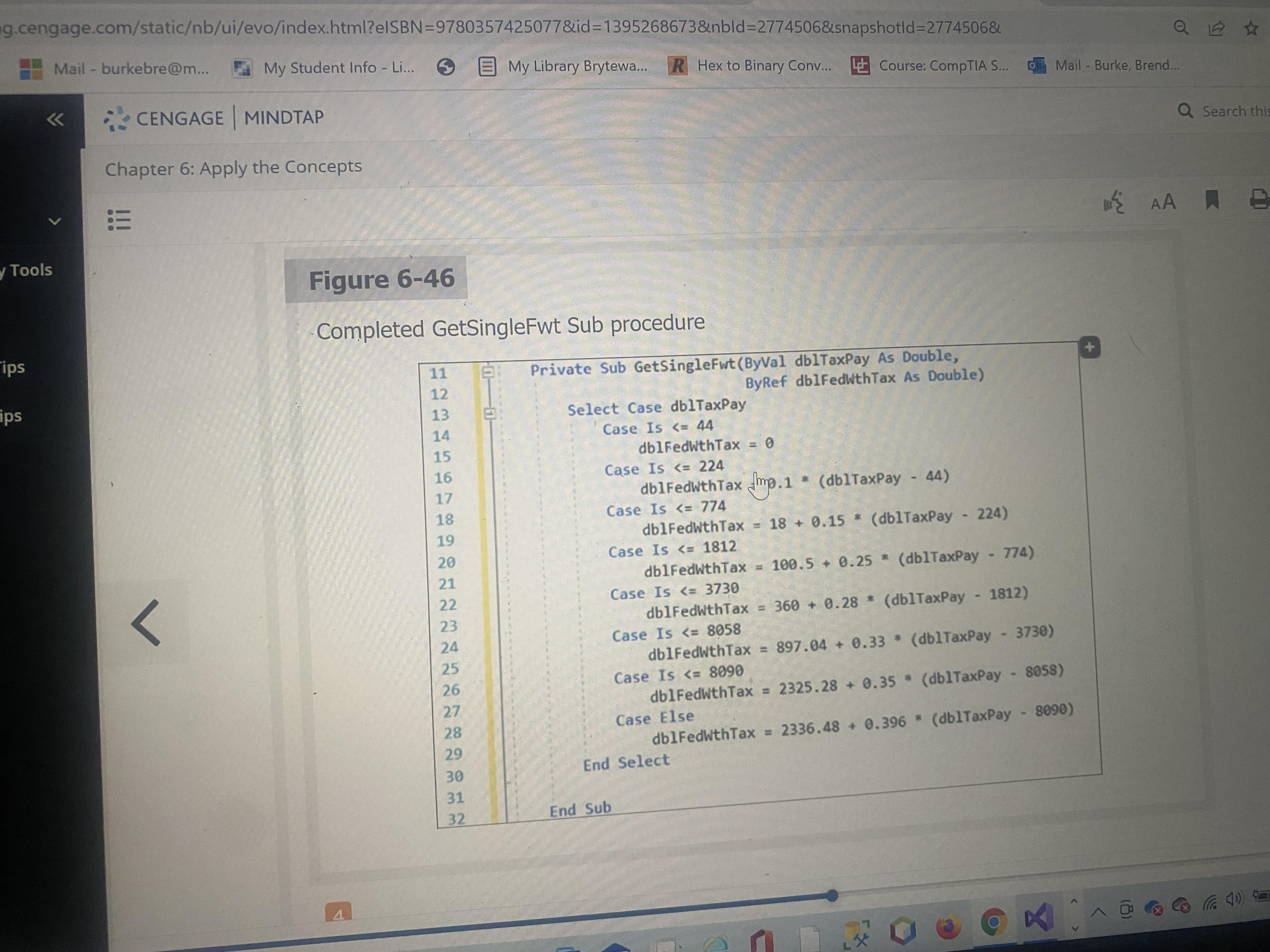Open the table of contents list icon
The width and height of the screenshot is (1270, 952).
[x=119, y=220]
